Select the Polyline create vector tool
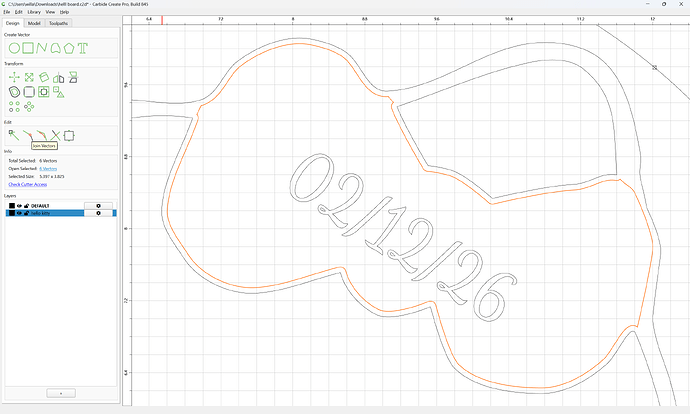690x414 pixels. coord(41,48)
